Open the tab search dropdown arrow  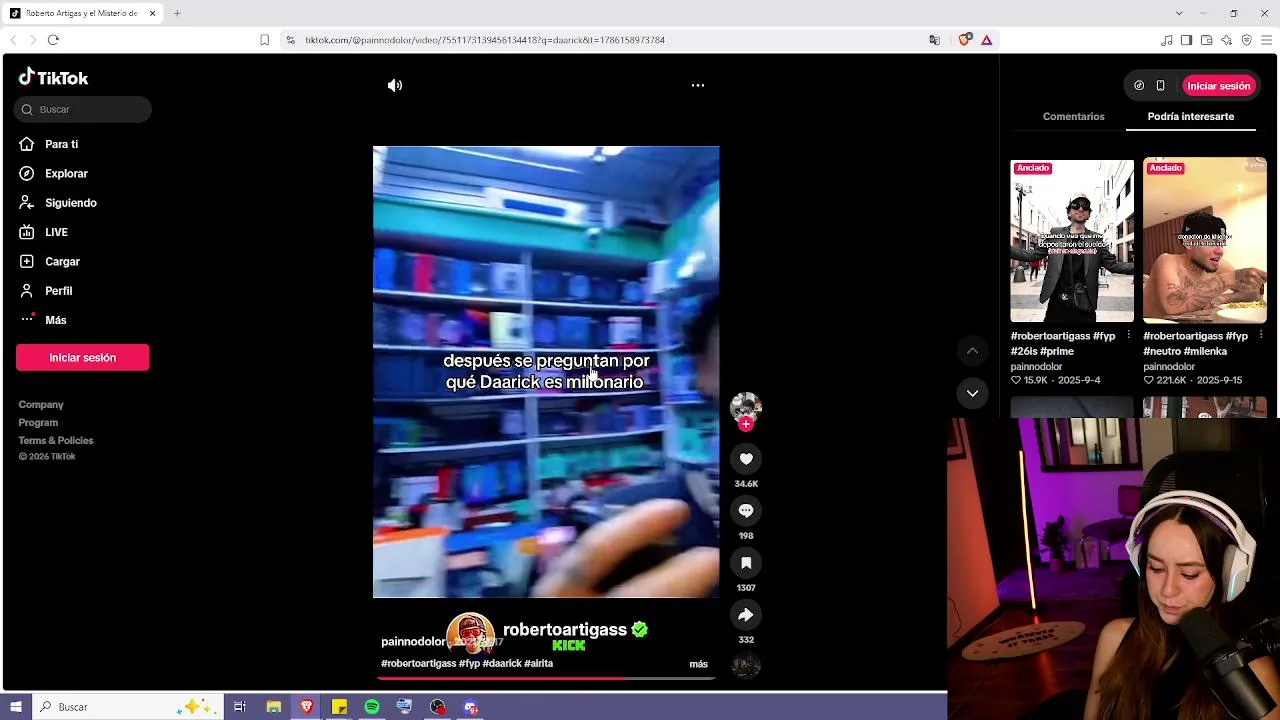(1179, 13)
